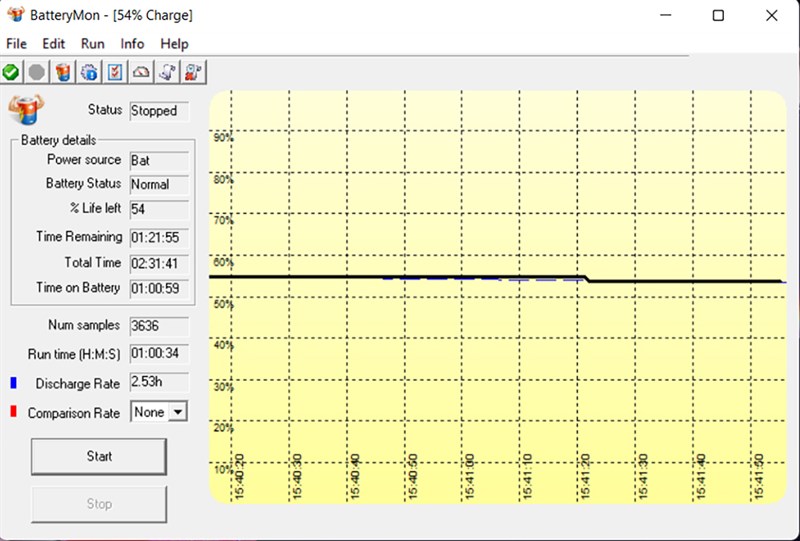Click the blue Discharge Rate color marker
Image resolution: width=800 pixels, height=541 pixels.
click(13, 383)
